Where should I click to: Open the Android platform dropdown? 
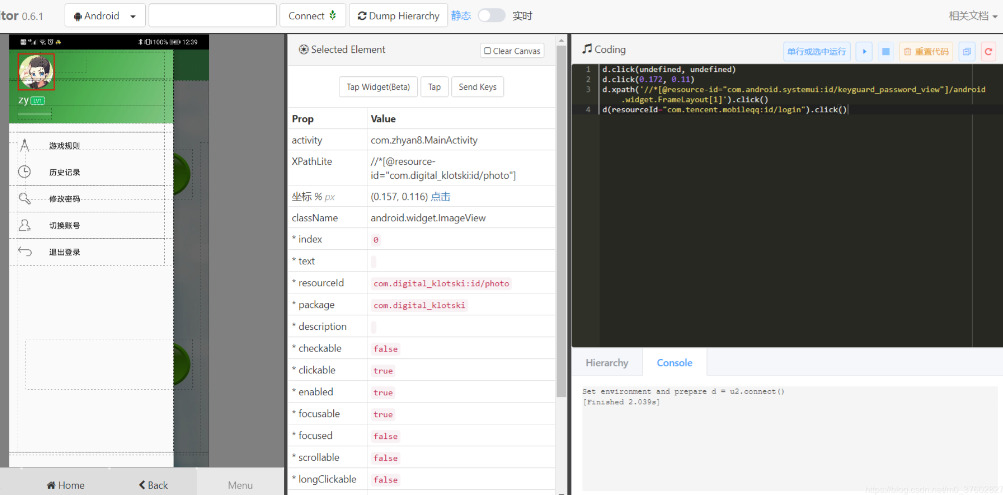click(105, 16)
